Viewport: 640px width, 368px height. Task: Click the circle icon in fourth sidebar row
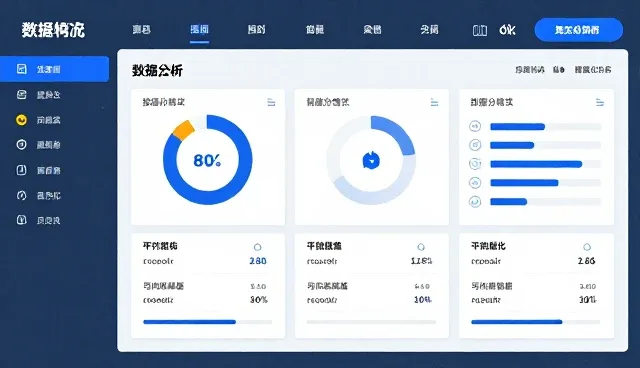point(22,144)
